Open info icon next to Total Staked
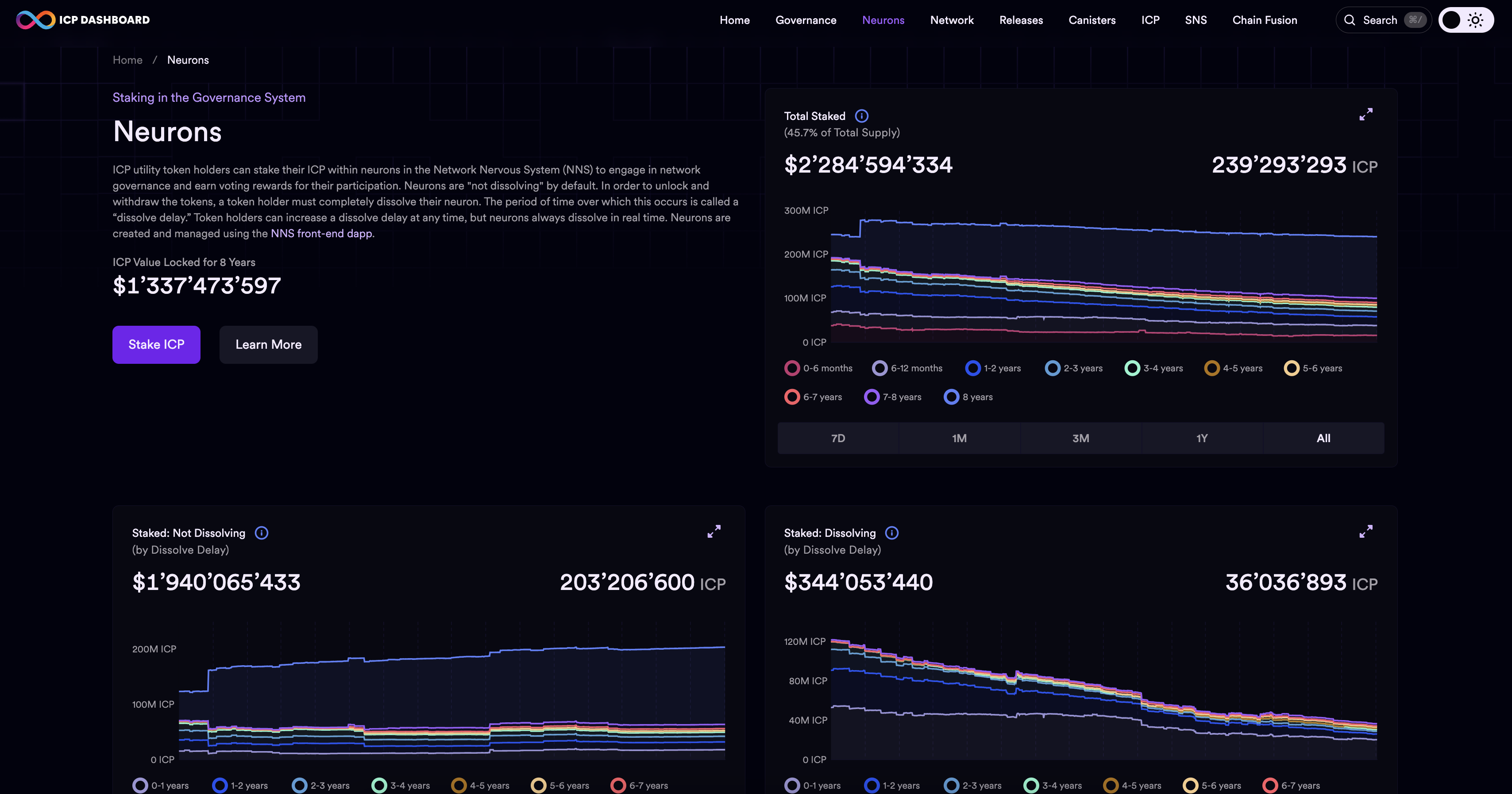The image size is (1512, 794). pyautogui.click(x=862, y=116)
